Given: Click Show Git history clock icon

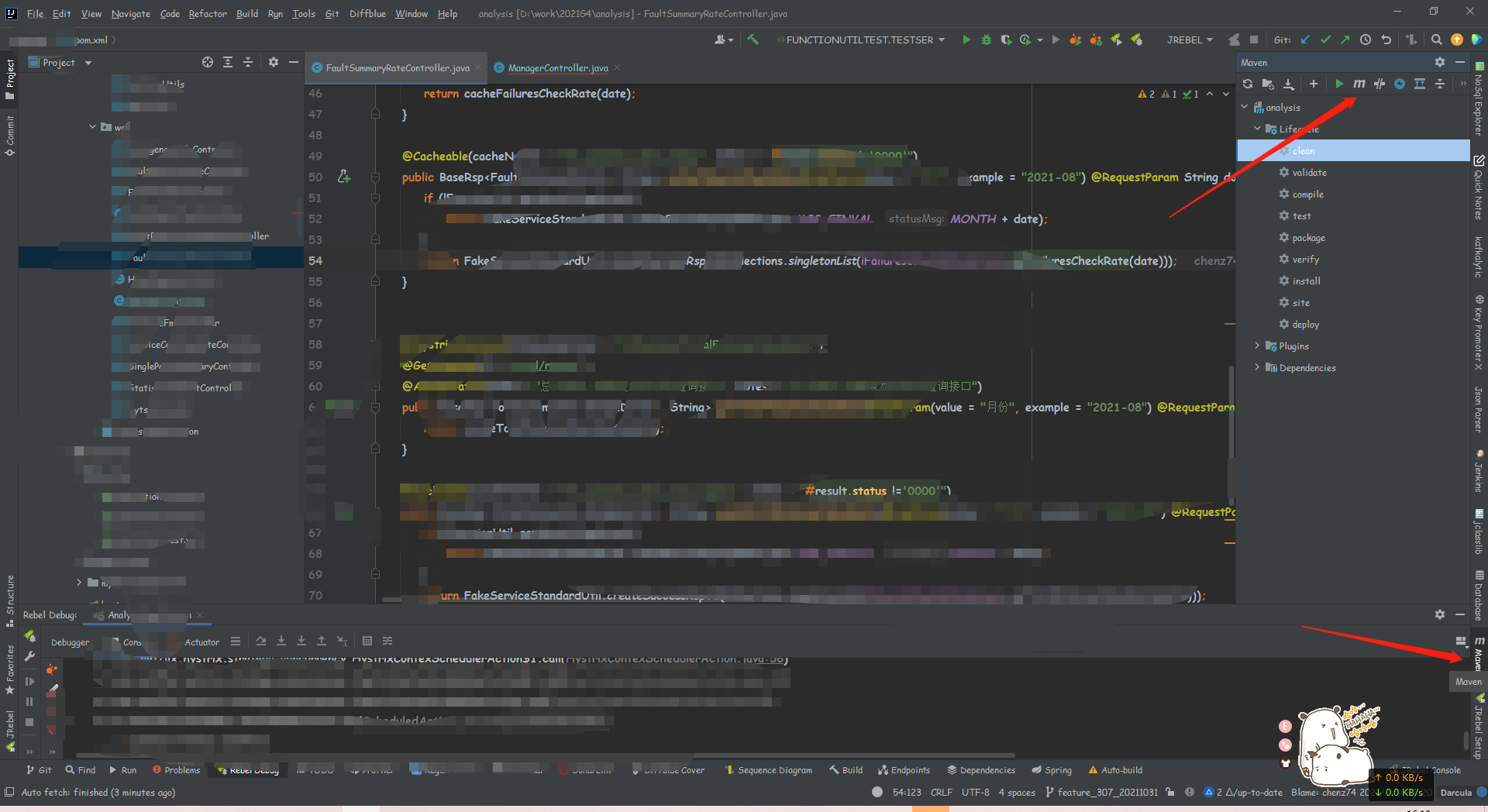Looking at the screenshot, I should pyautogui.click(x=1366, y=40).
